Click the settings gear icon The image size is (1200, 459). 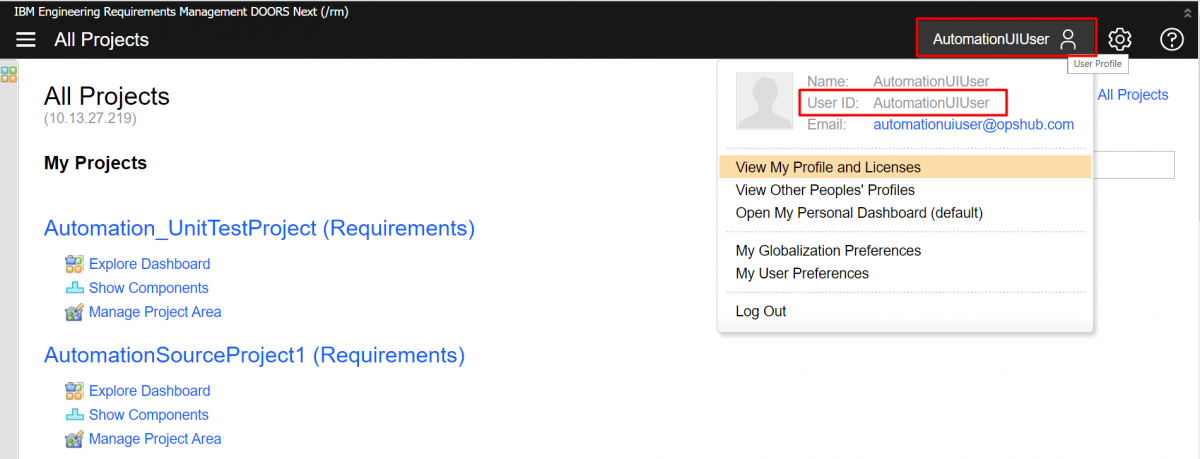pyautogui.click(x=1120, y=39)
